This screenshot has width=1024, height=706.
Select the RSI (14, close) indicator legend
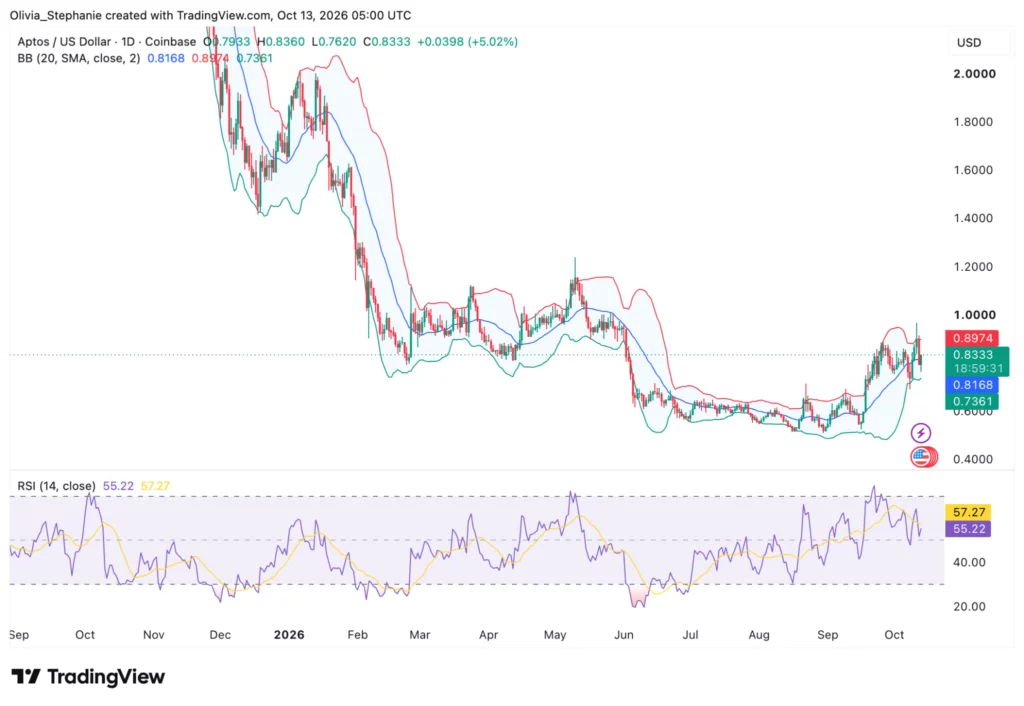click(56, 486)
